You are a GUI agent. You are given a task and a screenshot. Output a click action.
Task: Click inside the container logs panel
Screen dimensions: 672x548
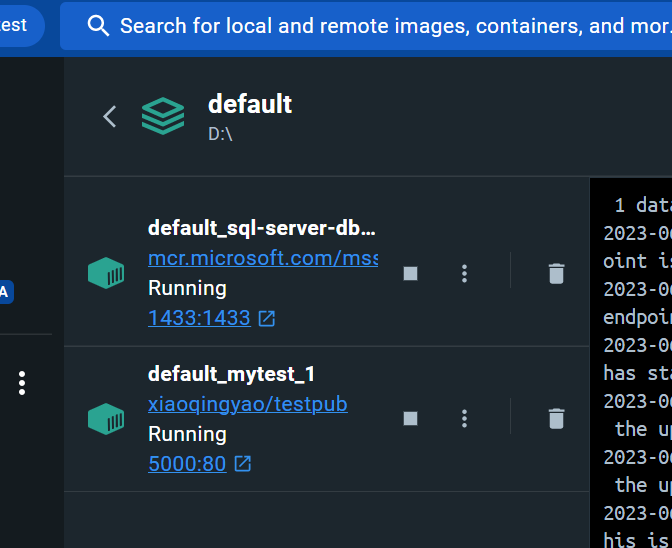coord(631,363)
